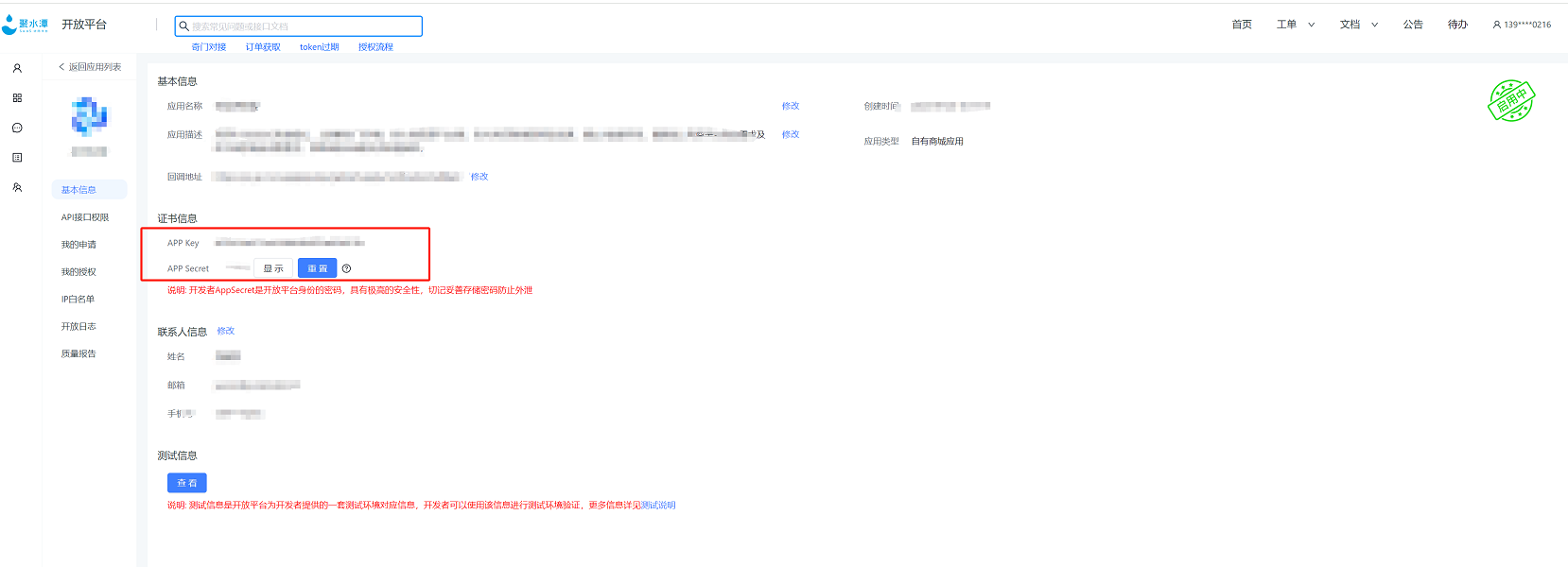Click the help question mark beside 重置

point(346,268)
